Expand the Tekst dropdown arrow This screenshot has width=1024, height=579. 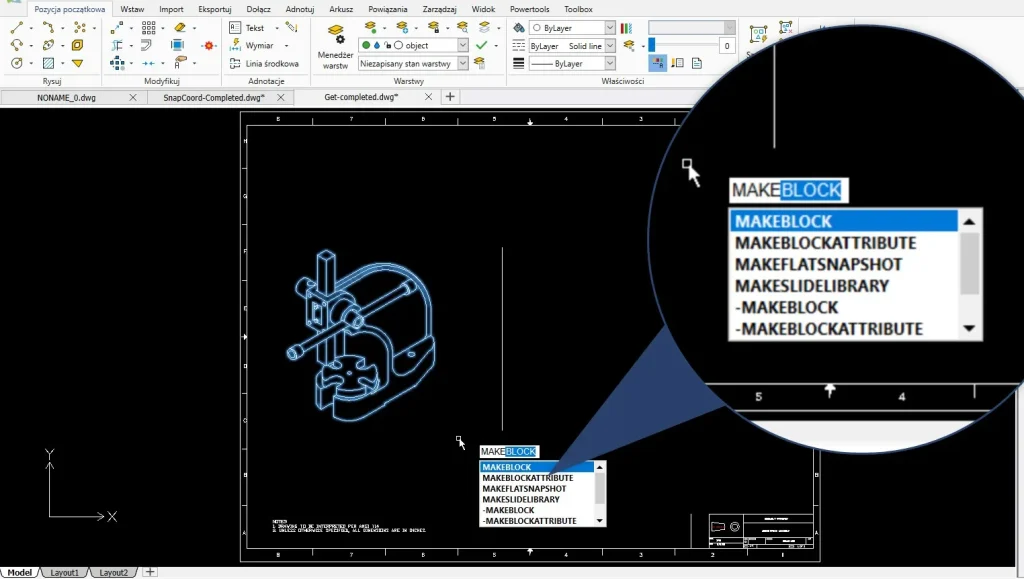(277, 28)
